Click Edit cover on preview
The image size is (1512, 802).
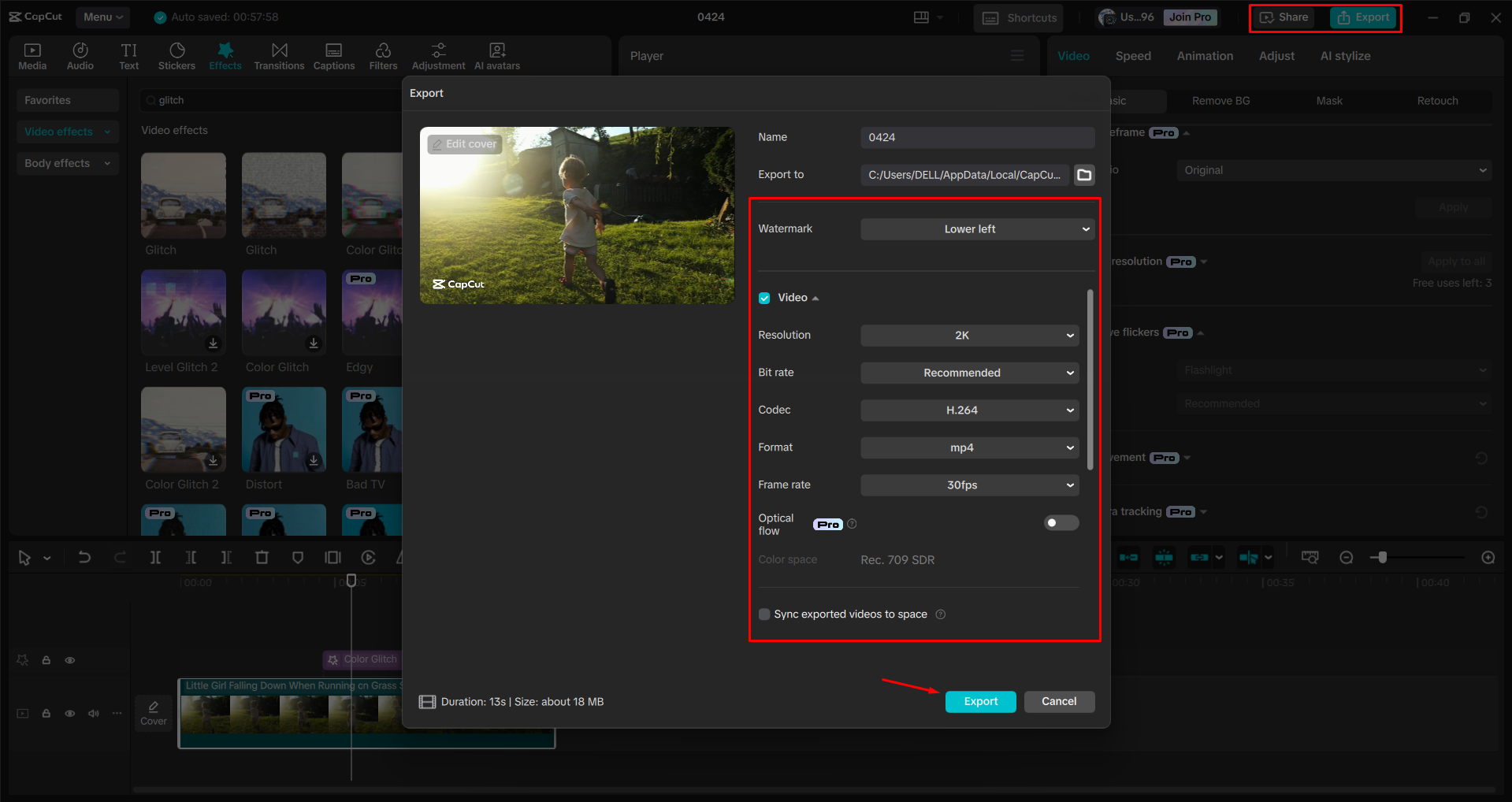[464, 144]
